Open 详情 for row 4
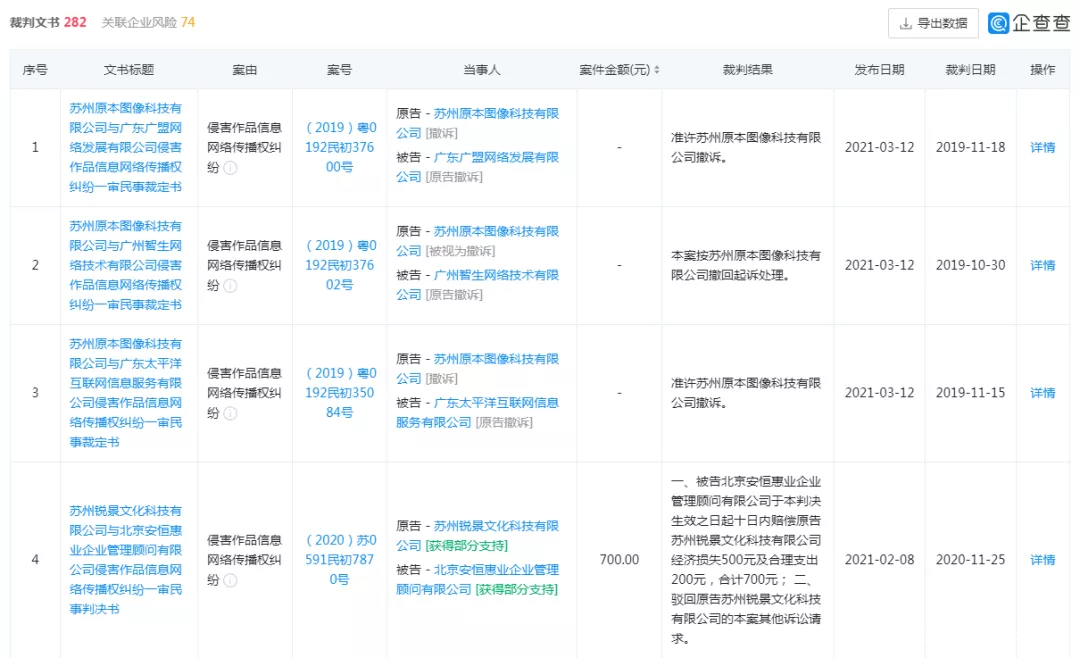This screenshot has height=658, width=1080. (x=1042, y=560)
